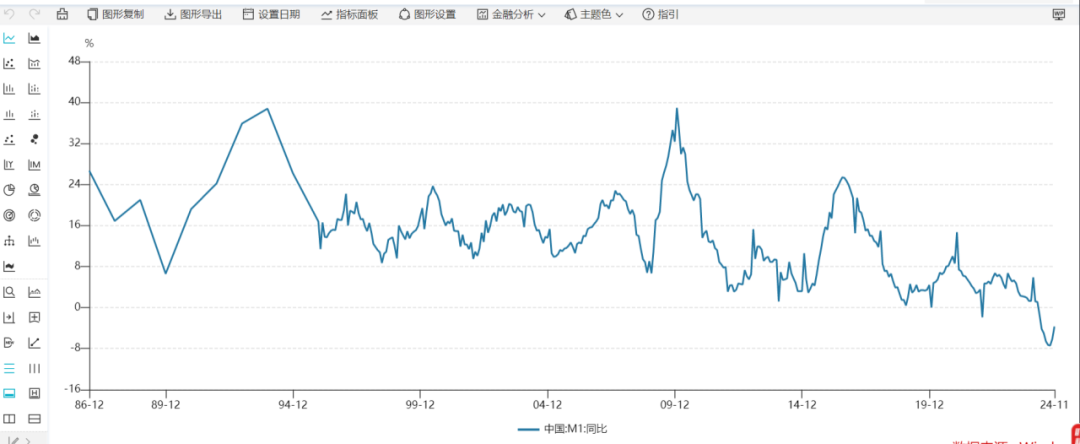The height and width of the screenshot is (444, 1080).
Task: Click the 24-11 x-axis label
Action: point(1054,404)
